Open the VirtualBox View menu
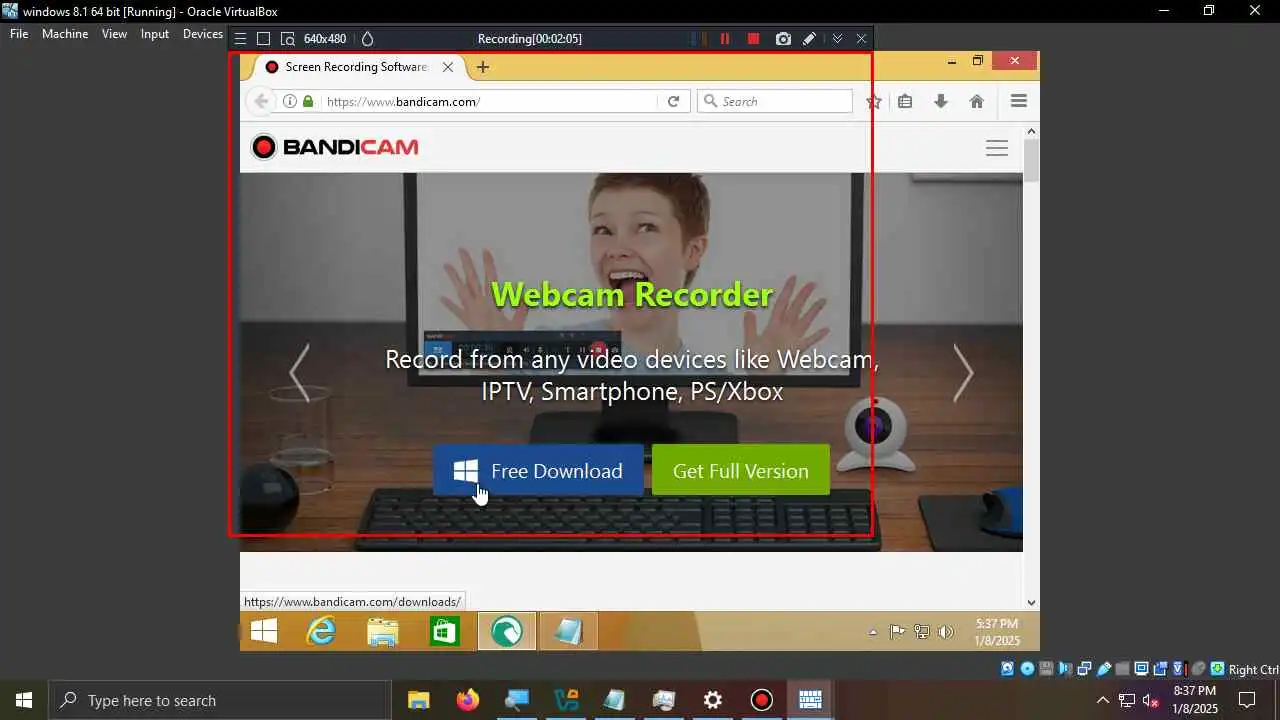The image size is (1280, 720). (114, 34)
